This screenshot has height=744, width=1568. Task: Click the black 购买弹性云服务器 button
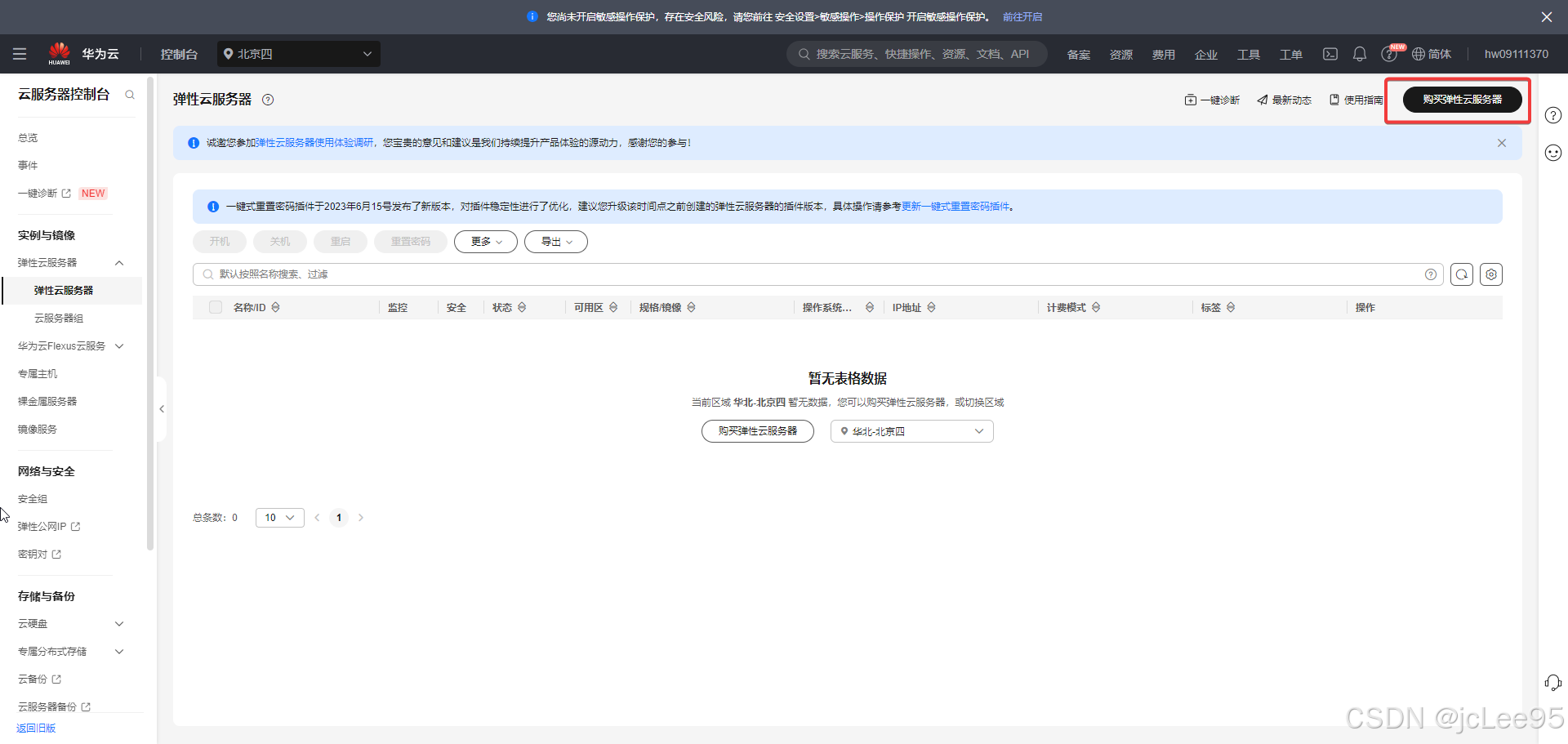(1463, 100)
